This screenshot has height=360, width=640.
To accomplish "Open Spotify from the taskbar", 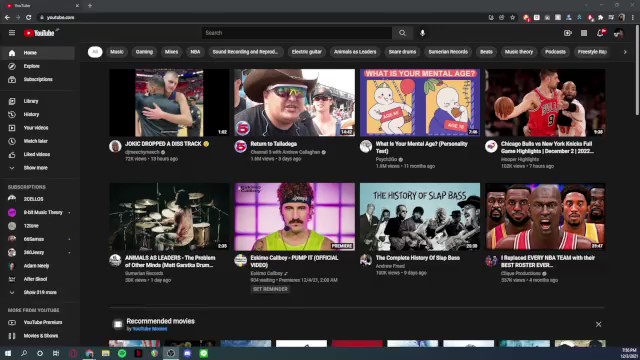I will [x=122, y=353].
